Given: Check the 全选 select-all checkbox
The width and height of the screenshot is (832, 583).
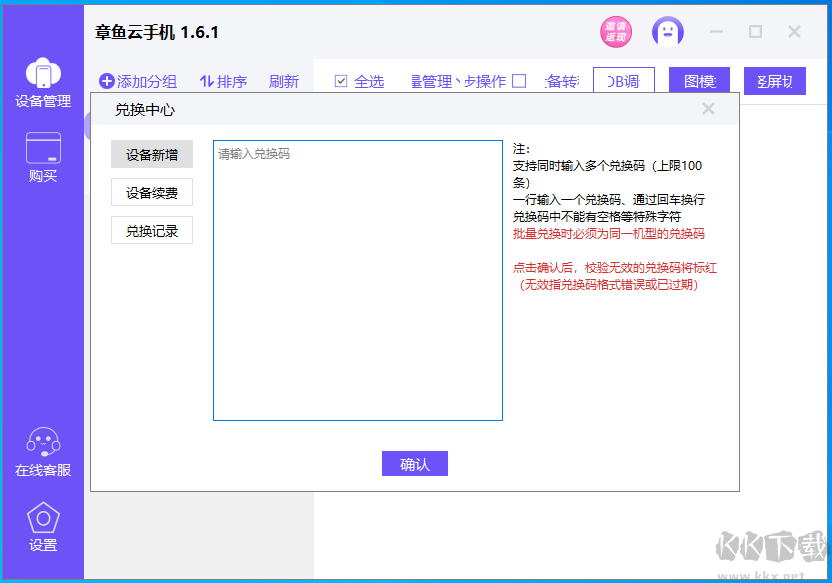Looking at the screenshot, I should point(341,80).
